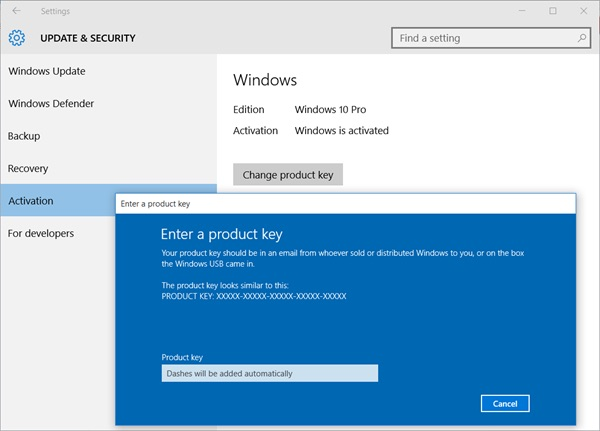
Task: Click the sample PRODUCT KEY format text
Action: (253, 297)
